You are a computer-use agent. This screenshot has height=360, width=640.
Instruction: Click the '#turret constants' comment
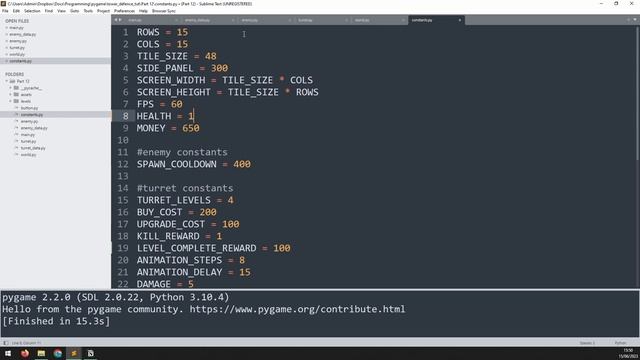[x=185, y=188]
